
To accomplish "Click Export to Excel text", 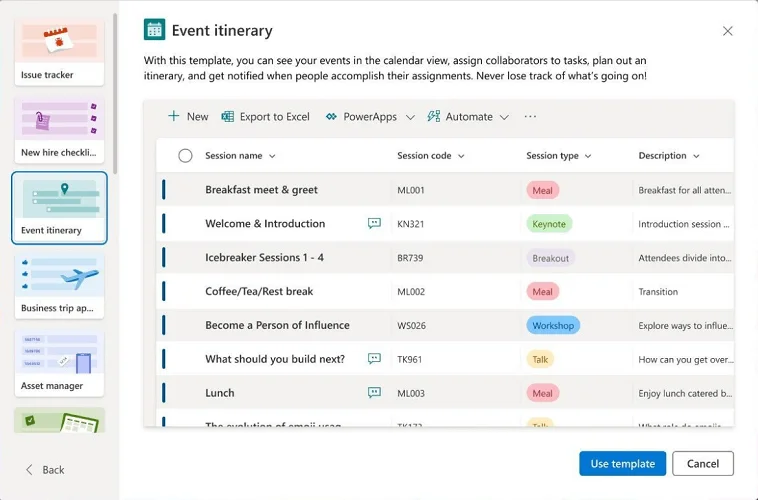I will 275,117.
